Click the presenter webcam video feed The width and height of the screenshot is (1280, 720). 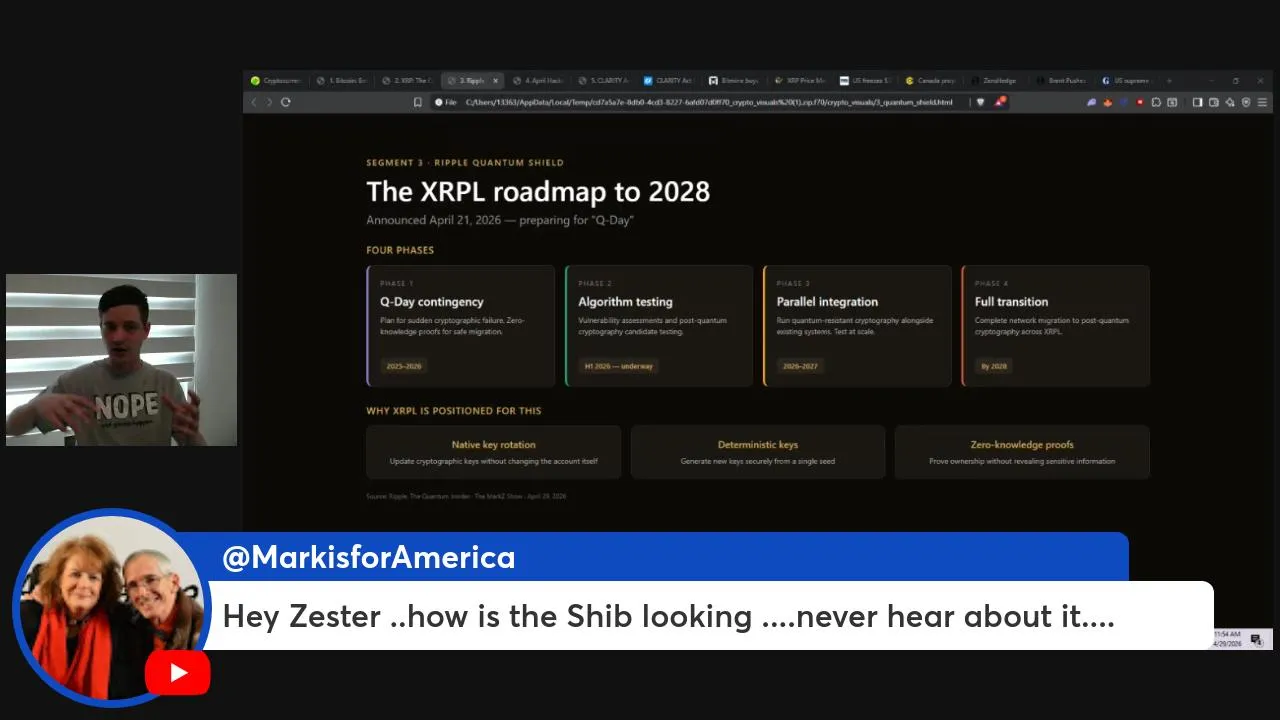[121, 360]
